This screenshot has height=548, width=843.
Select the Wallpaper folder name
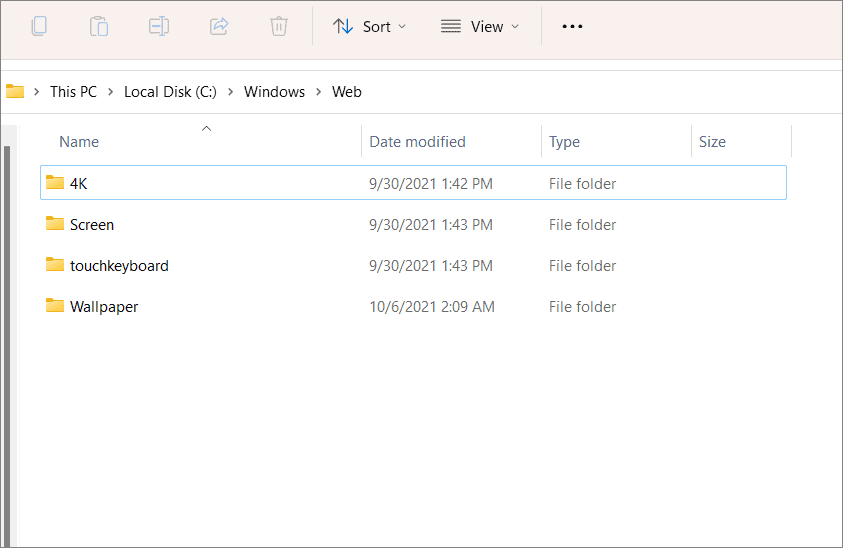pyautogui.click(x=104, y=307)
